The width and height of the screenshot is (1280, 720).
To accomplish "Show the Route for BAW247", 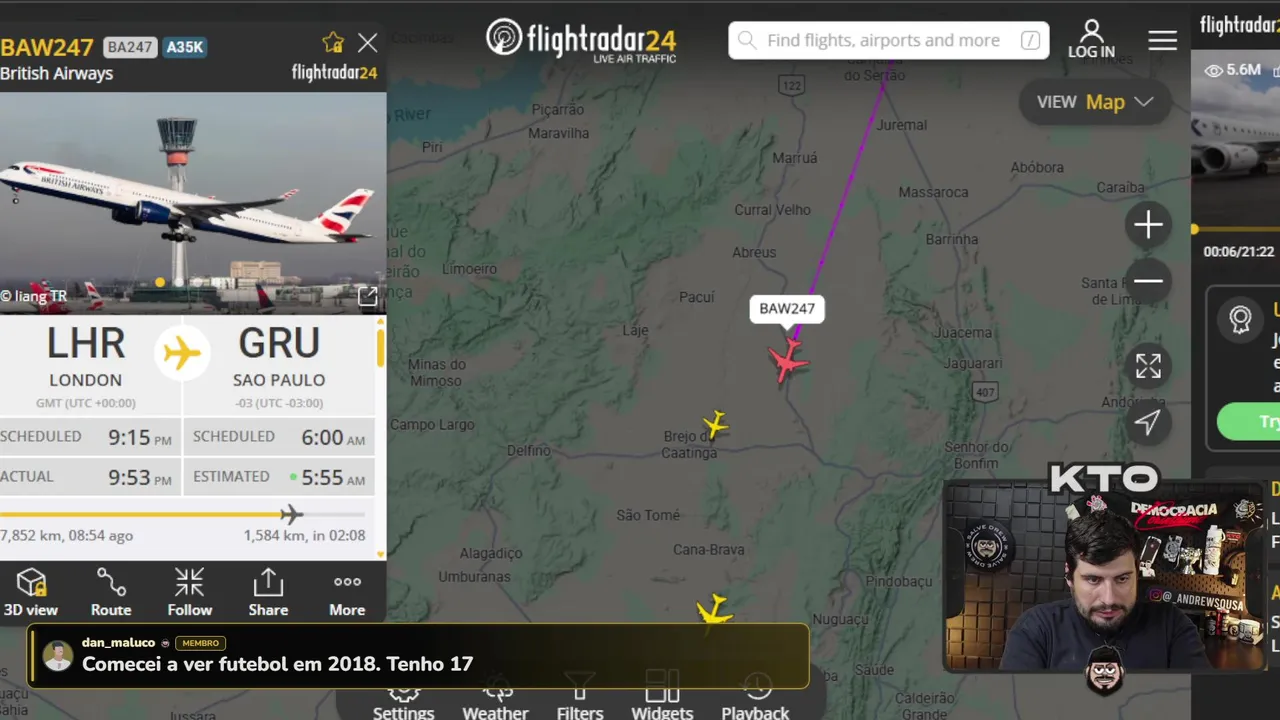I will tap(111, 592).
